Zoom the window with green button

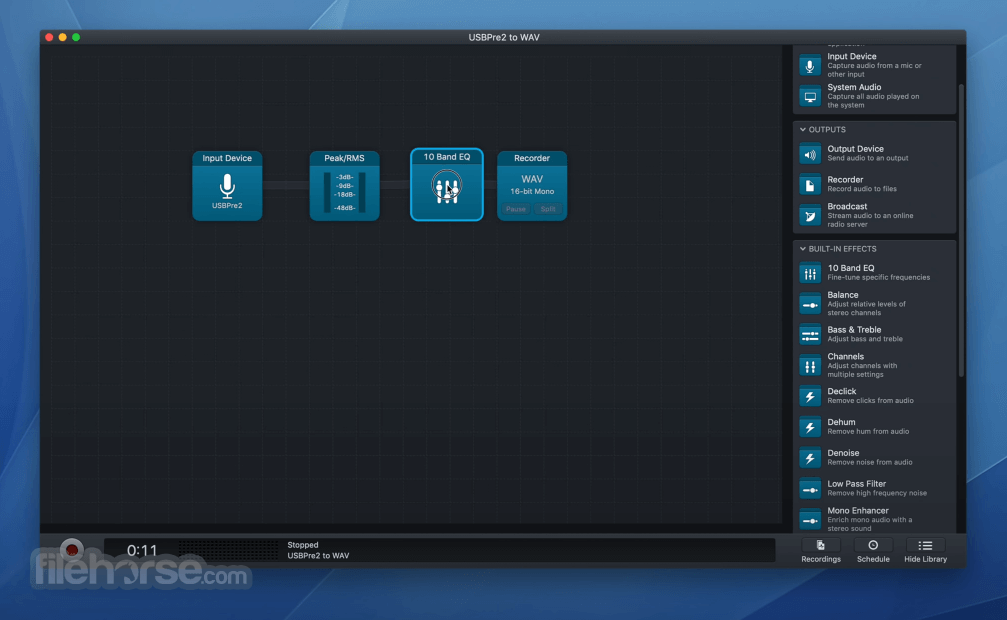(x=76, y=37)
